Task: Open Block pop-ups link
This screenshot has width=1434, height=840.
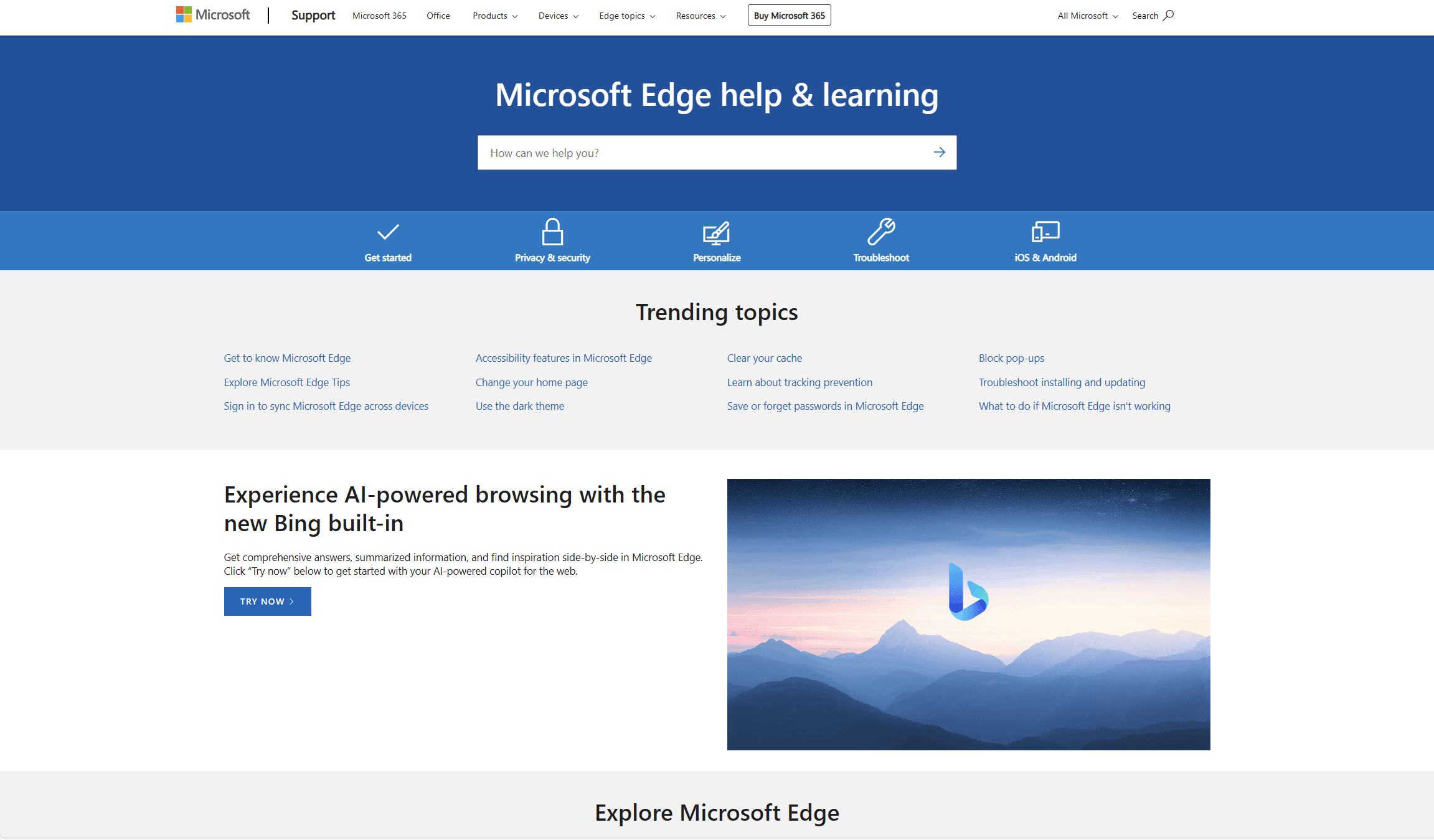Action: (1011, 358)
